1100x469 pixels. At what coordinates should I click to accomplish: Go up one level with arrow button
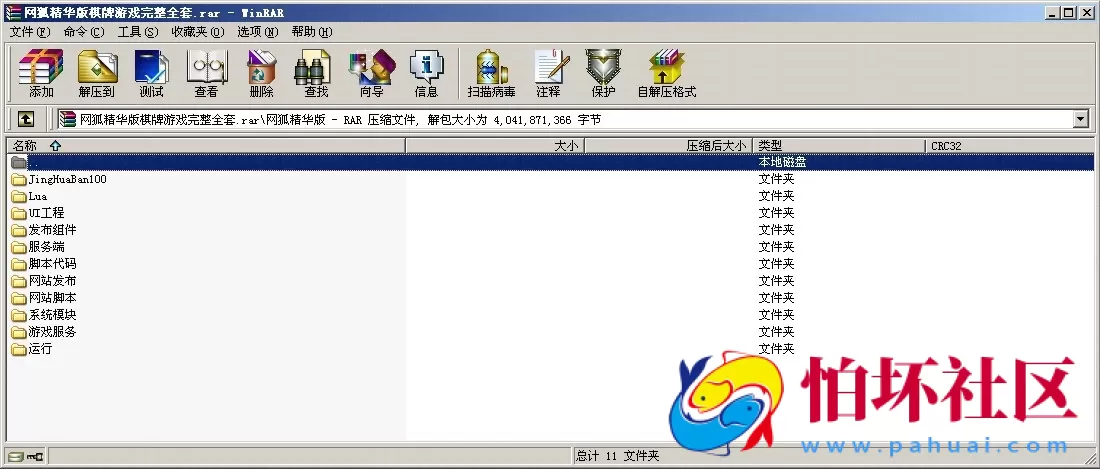pos(25,120)
